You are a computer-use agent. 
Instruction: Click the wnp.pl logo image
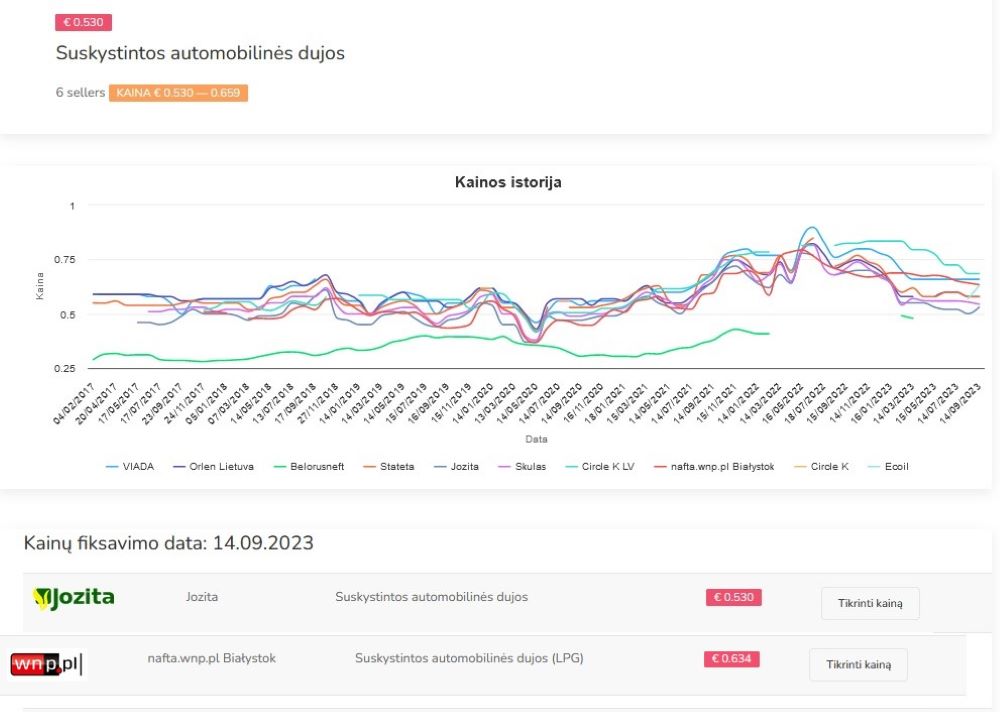click(46, 664)
